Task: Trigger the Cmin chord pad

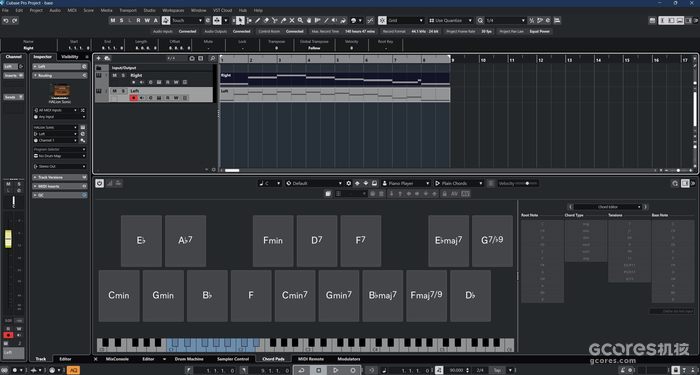Action: coord(119,296)
